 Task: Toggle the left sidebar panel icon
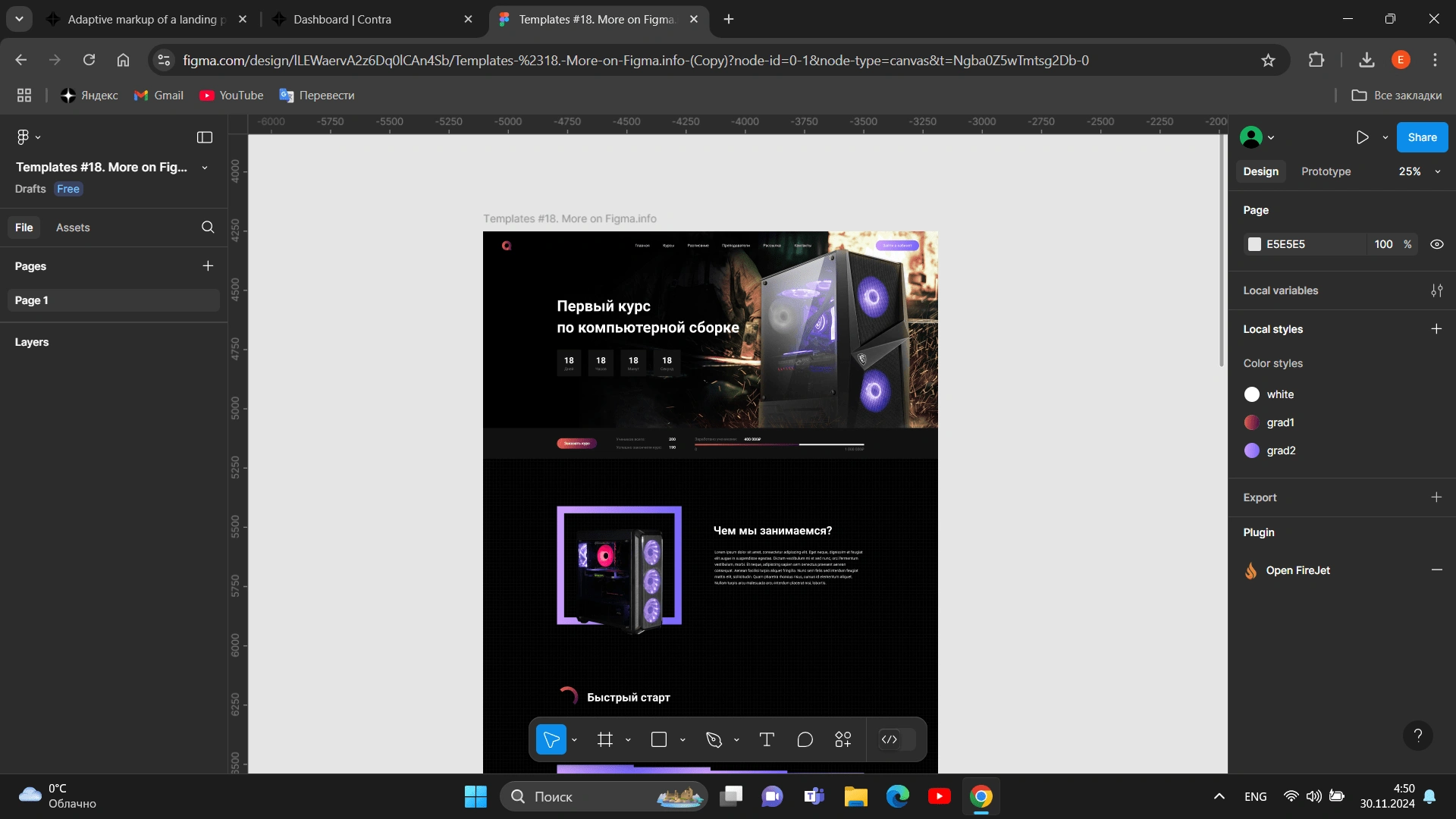(205, 137)
